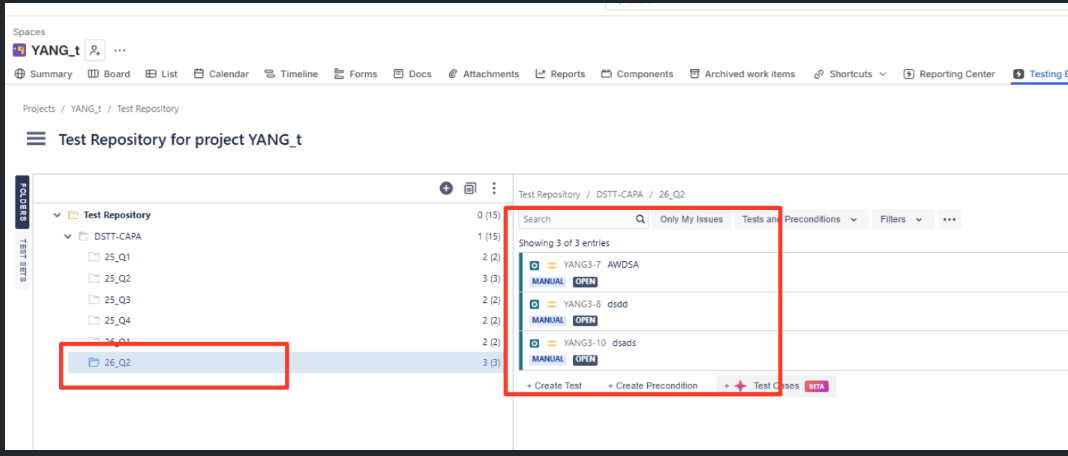The width and height of the screenshot is (1068, 456).
Task: Click the Projects breadcrumb link
Action: pyautogui.click(x=39, y=108)
